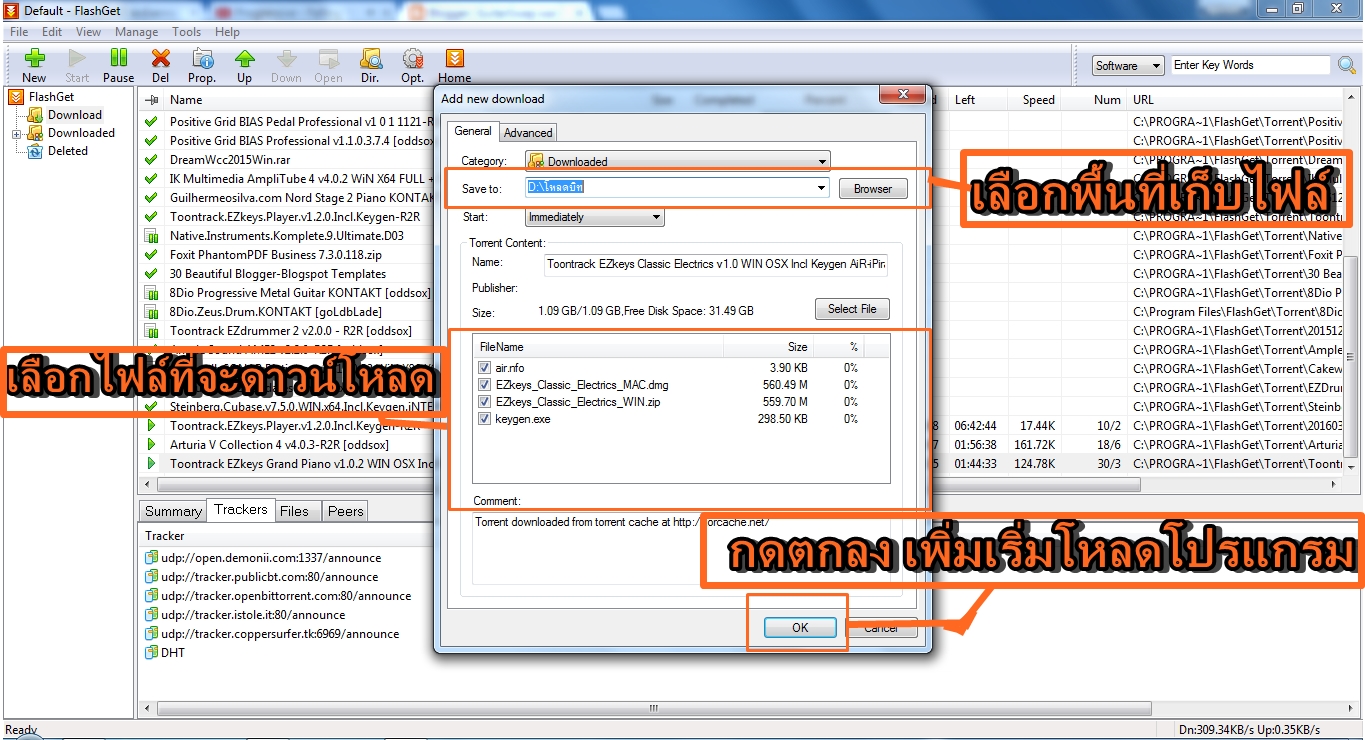Uncheck the air.nfo file checkbox
1365x740 pixels.
tap(485, 368)
